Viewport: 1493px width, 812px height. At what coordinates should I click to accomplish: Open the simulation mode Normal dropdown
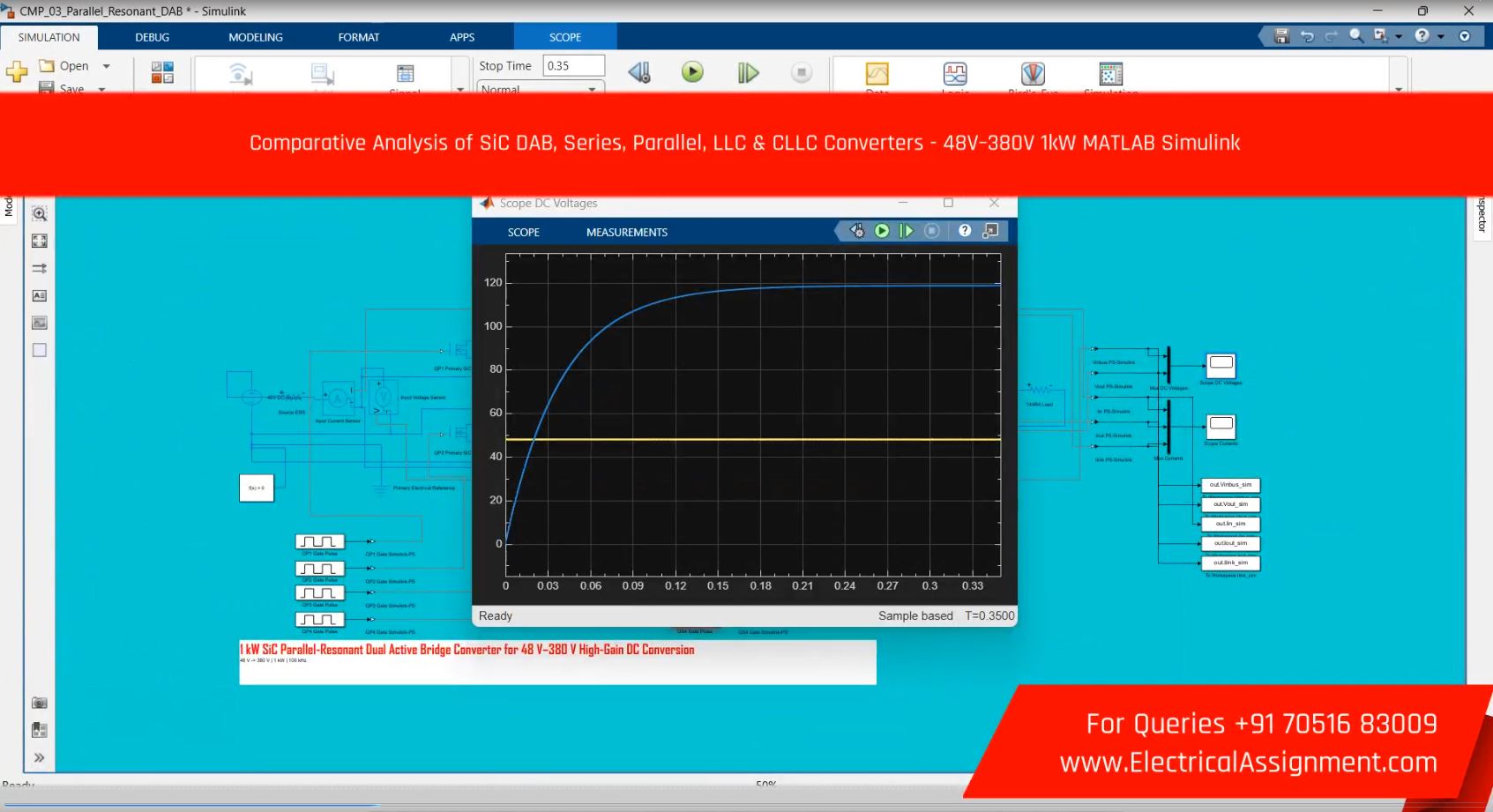[x=541, y=88]
